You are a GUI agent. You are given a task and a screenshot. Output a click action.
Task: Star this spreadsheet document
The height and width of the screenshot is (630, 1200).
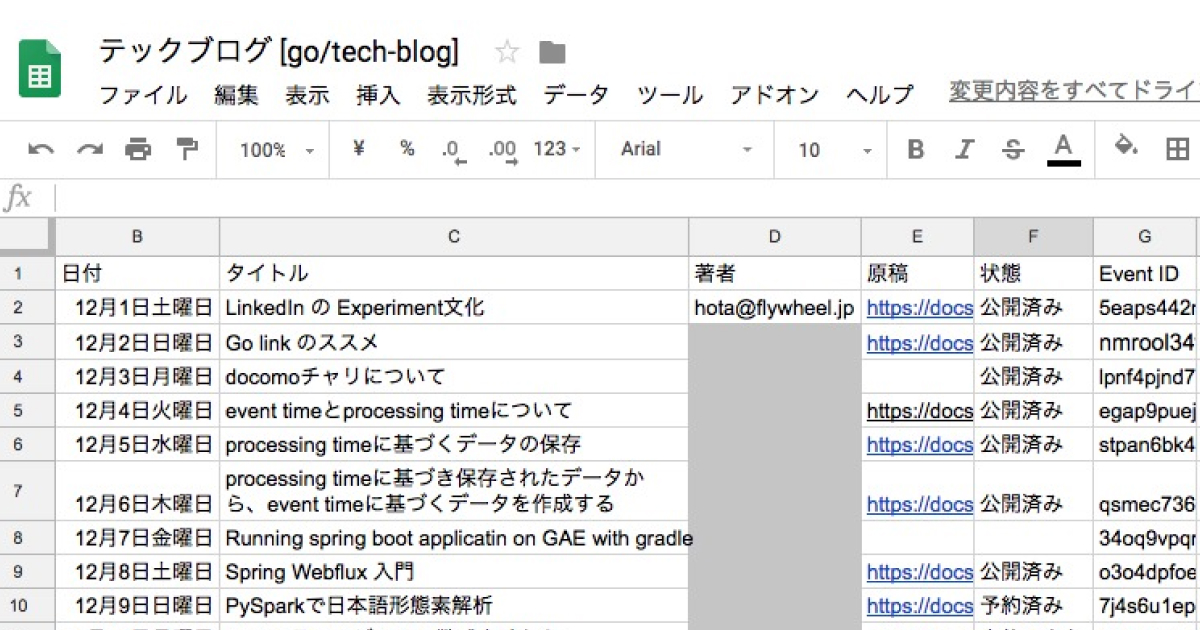[507, 52]
